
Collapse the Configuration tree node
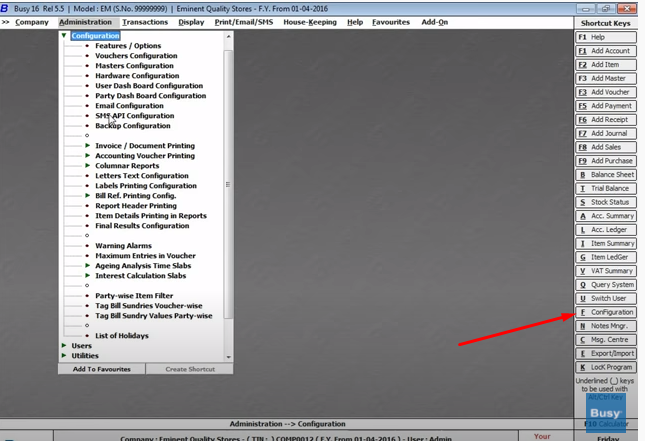coord(64,35)
